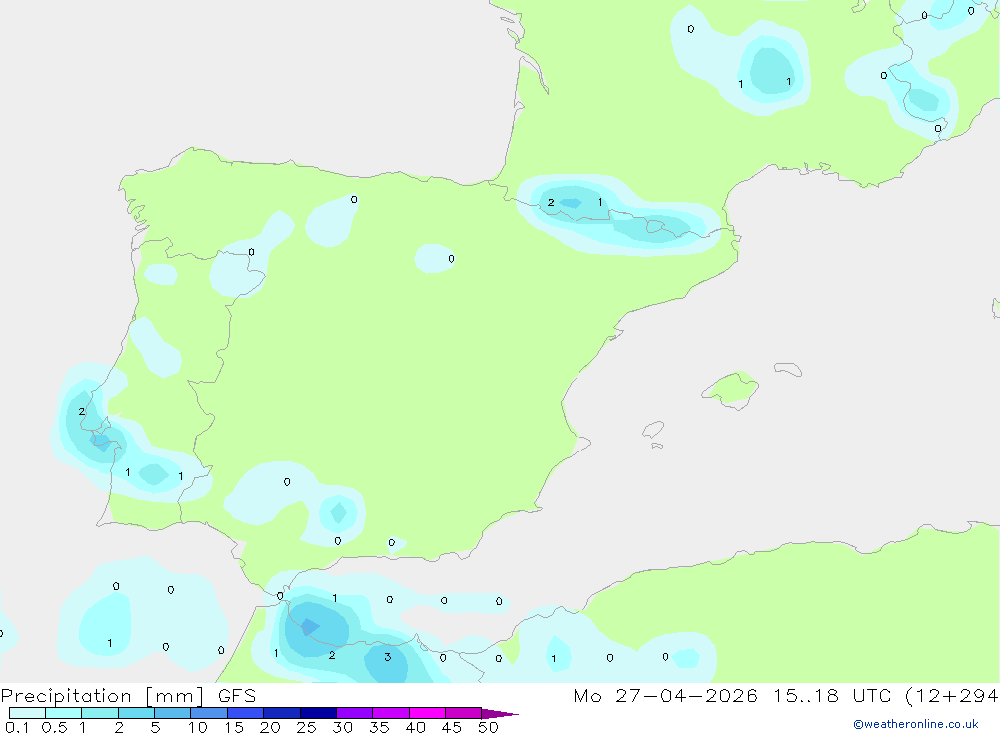Viewport: 1000px width, 733px height.
Task: Click the weekday 'Mo' label
Action: [587, 695]
